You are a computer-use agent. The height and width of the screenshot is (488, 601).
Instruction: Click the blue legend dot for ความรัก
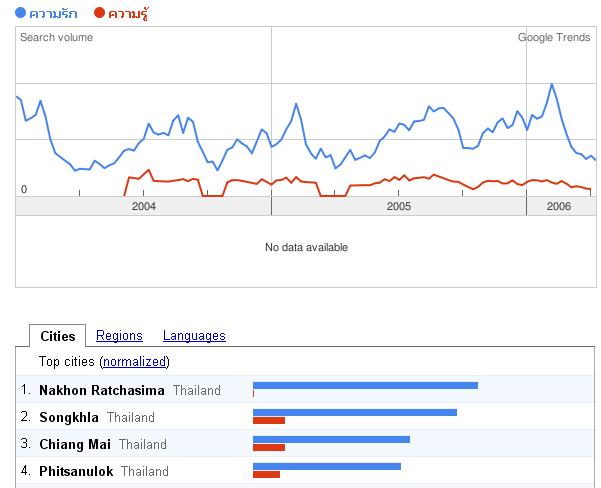pos(20,13)
